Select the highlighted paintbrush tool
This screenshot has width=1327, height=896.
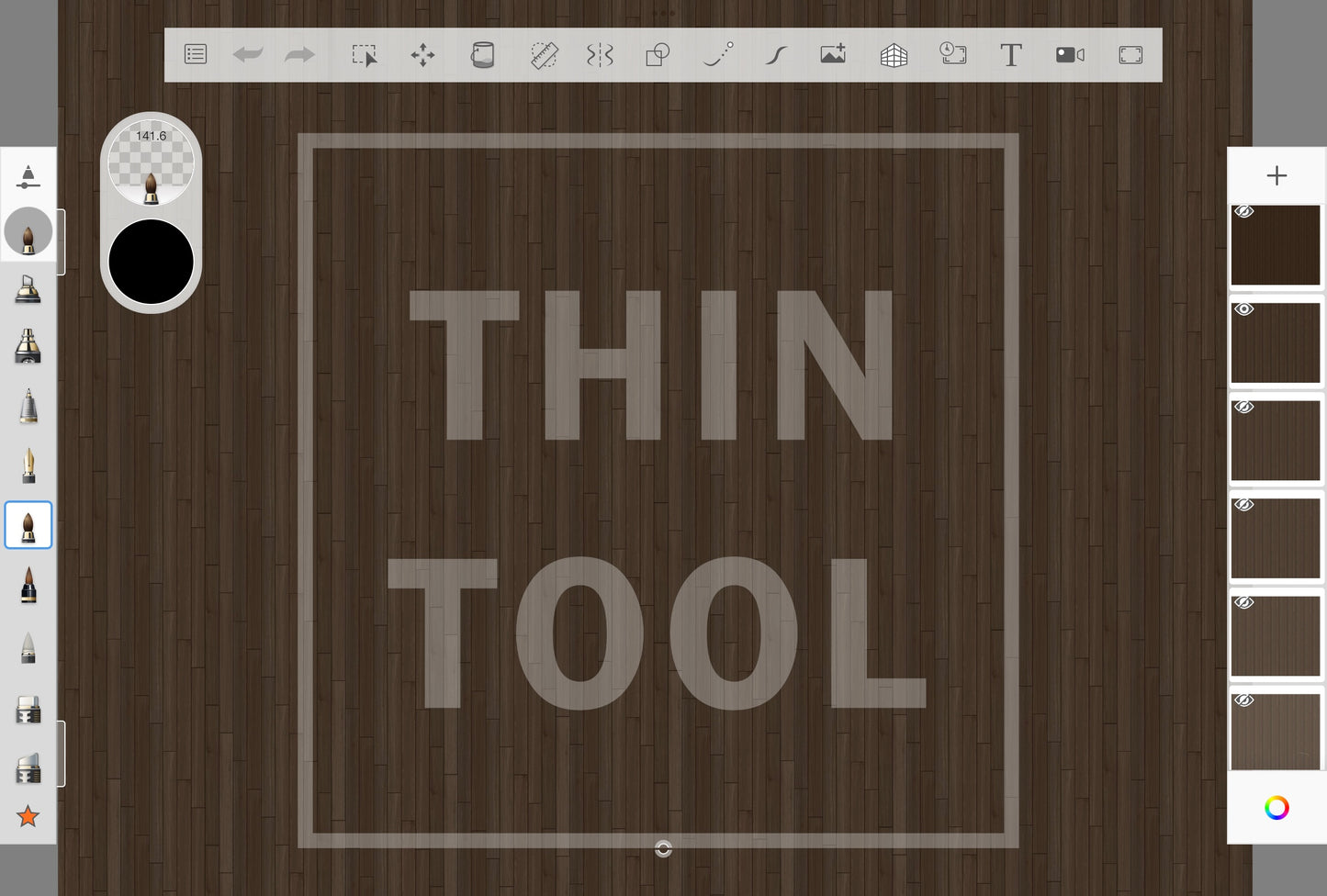point(28,525)
